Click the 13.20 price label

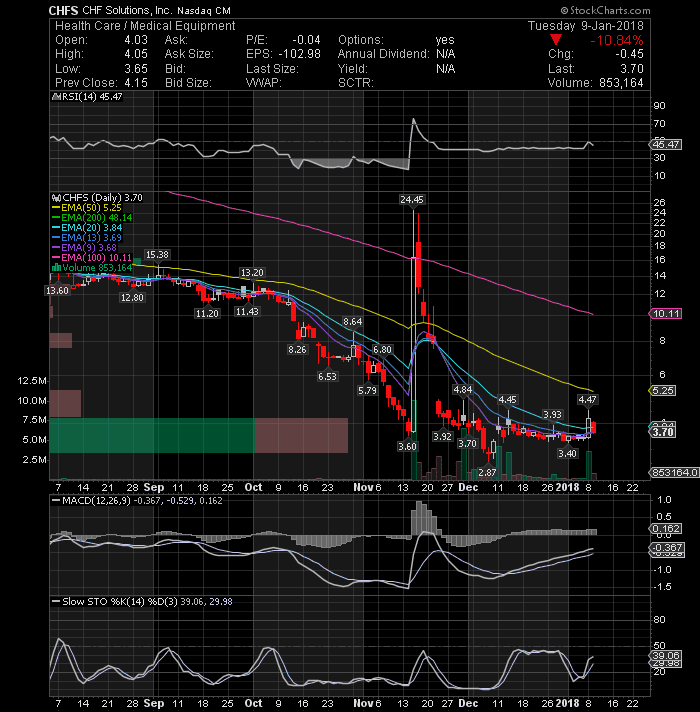[252, 272]
